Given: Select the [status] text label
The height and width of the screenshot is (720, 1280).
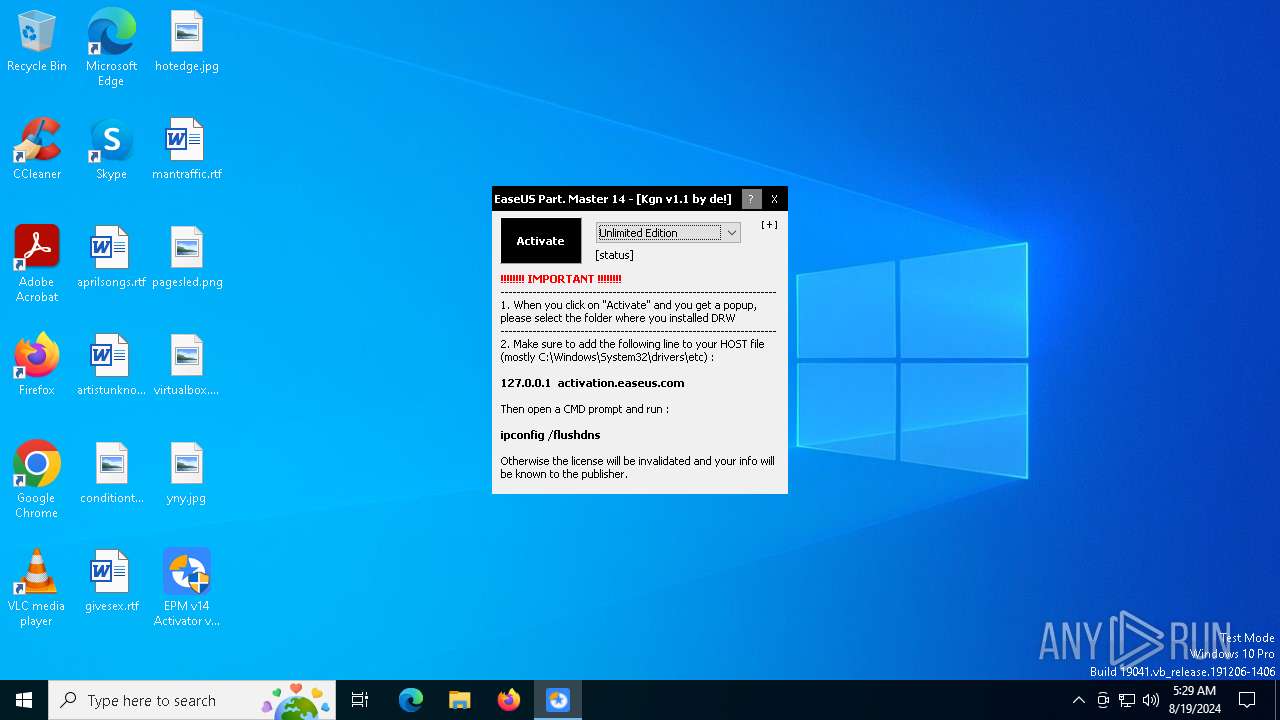Looking at the screenshot, I should 614,255.
